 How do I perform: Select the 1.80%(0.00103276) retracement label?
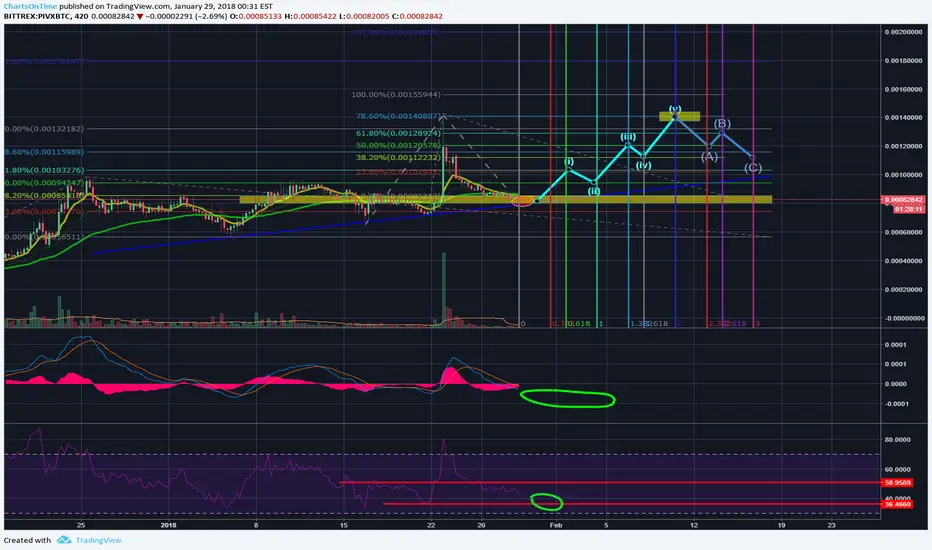[45, 170]
